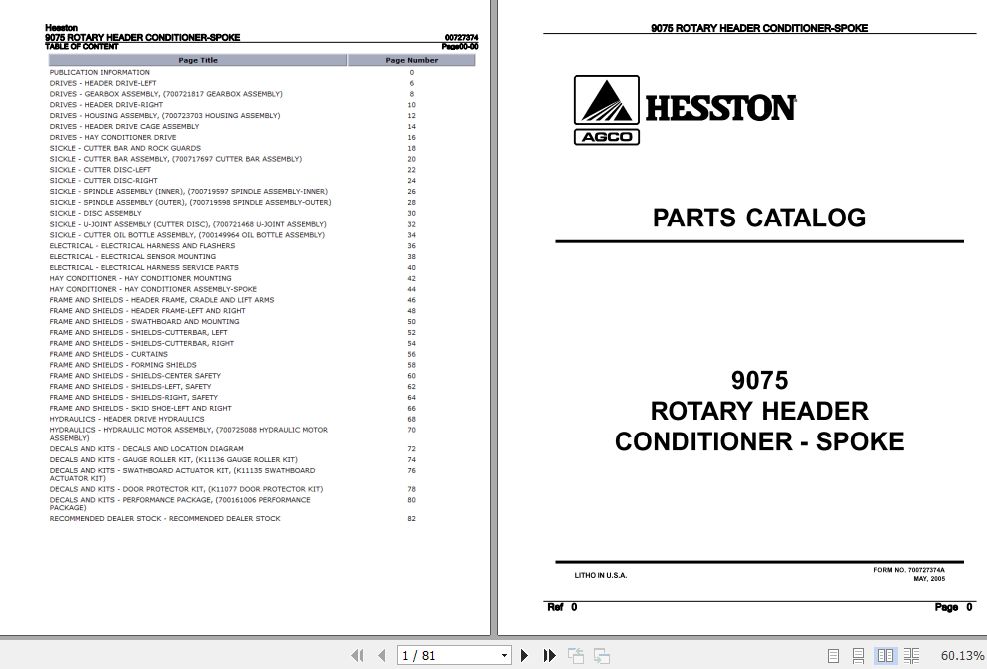Click the next view navigation icon
Image resolution: width=987 pixels, height=669 pixels.
pyautogui.click(x=602, y=655)
